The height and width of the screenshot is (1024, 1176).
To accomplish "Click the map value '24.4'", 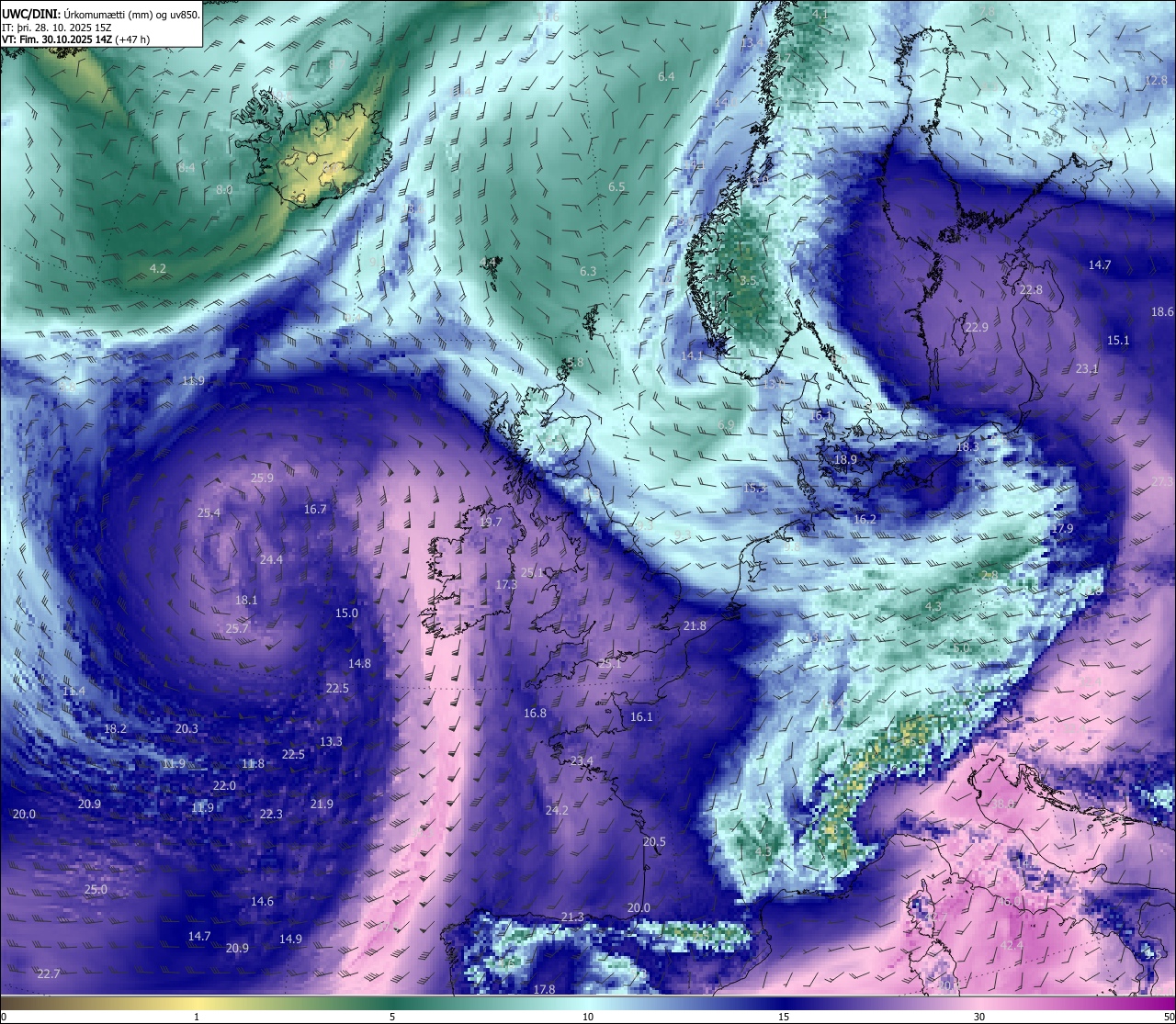I will (271, 559).
